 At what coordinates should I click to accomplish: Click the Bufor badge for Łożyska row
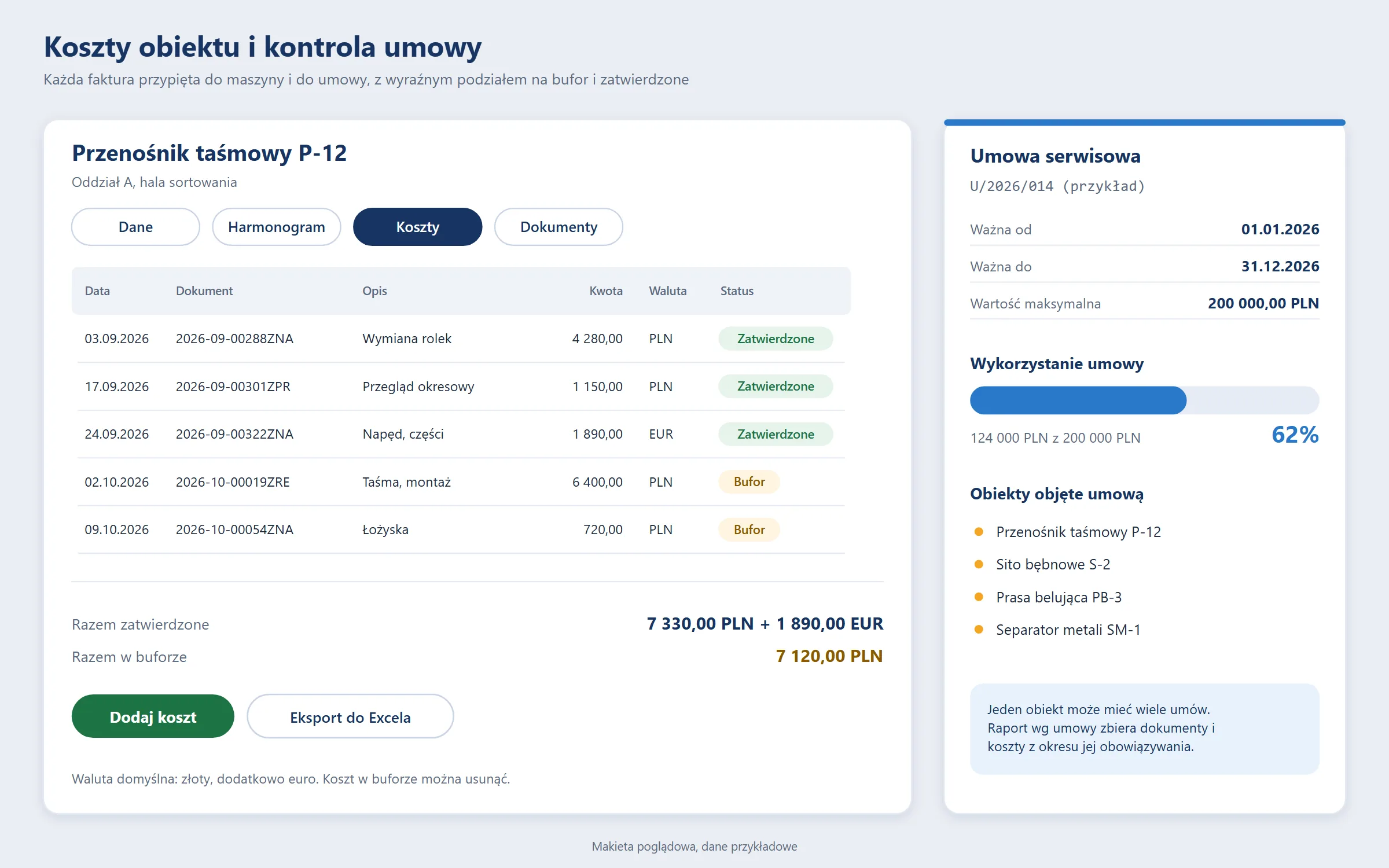tap(749, 529)
